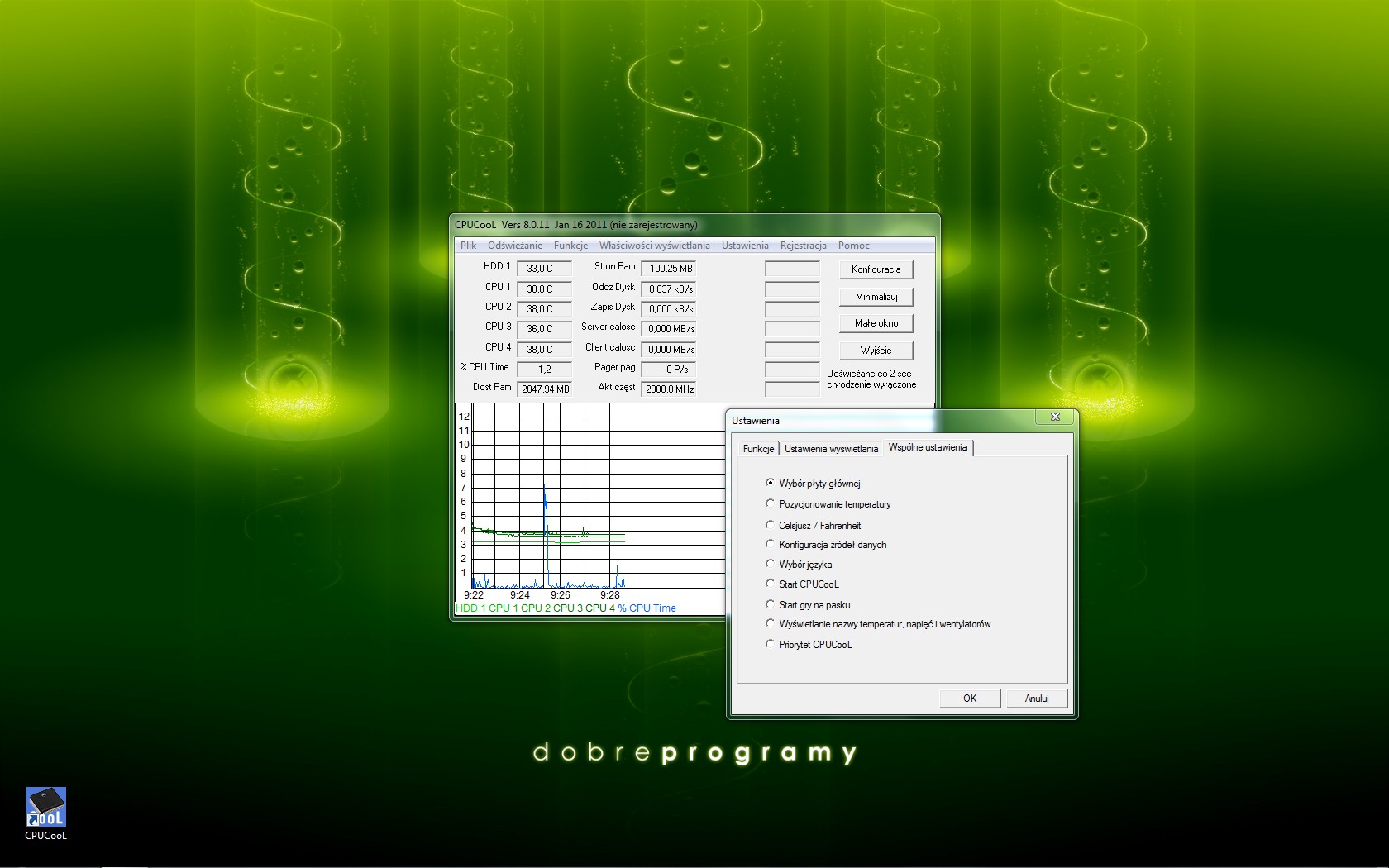Open the Odświeżanie menu
Viewport: 1389px width, 868px height.
(514, 246)
